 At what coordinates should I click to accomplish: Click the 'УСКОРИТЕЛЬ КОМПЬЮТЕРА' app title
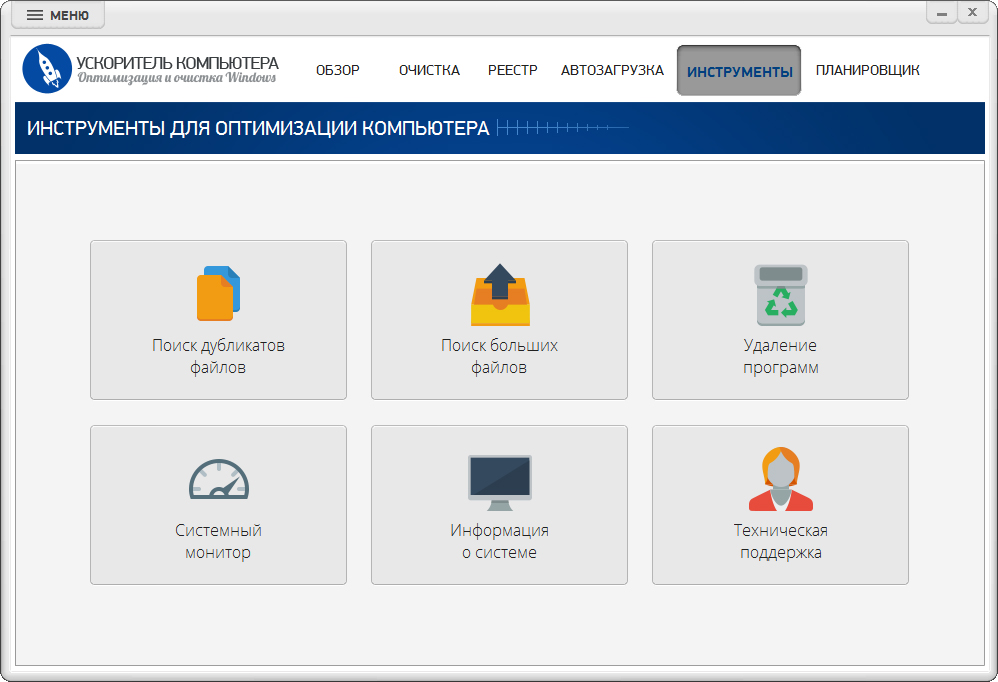177,63
